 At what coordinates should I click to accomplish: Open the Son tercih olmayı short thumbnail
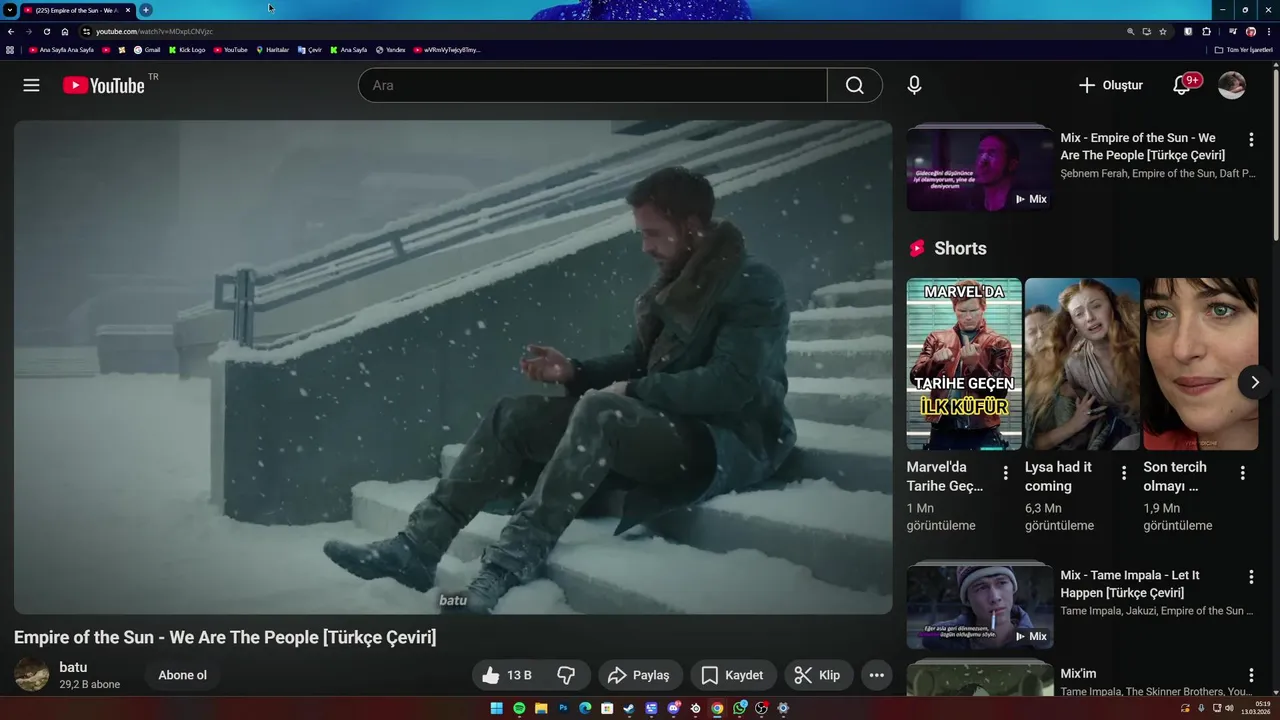pos(1200,364)
